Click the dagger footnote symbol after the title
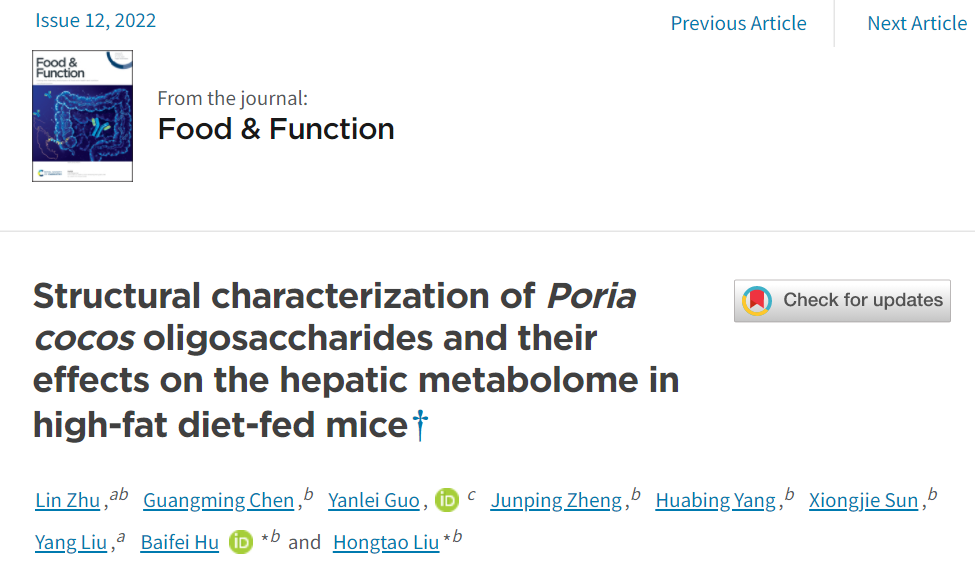The width and height of the screenshot is (975, 584). coord(420,425)
